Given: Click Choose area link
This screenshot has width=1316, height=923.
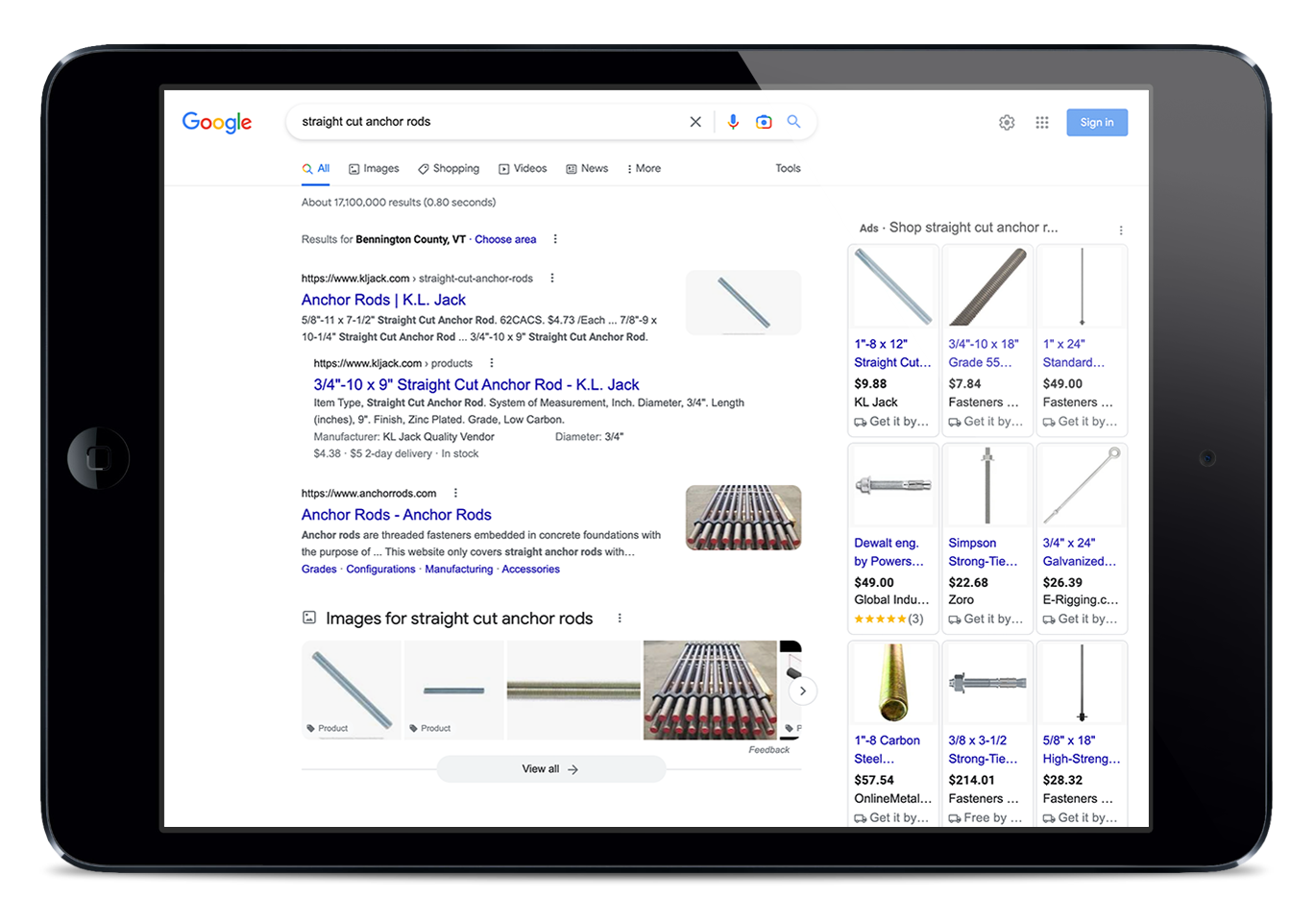Looking at the screenshot, I should pyautogui.click(x=505, y=239).
